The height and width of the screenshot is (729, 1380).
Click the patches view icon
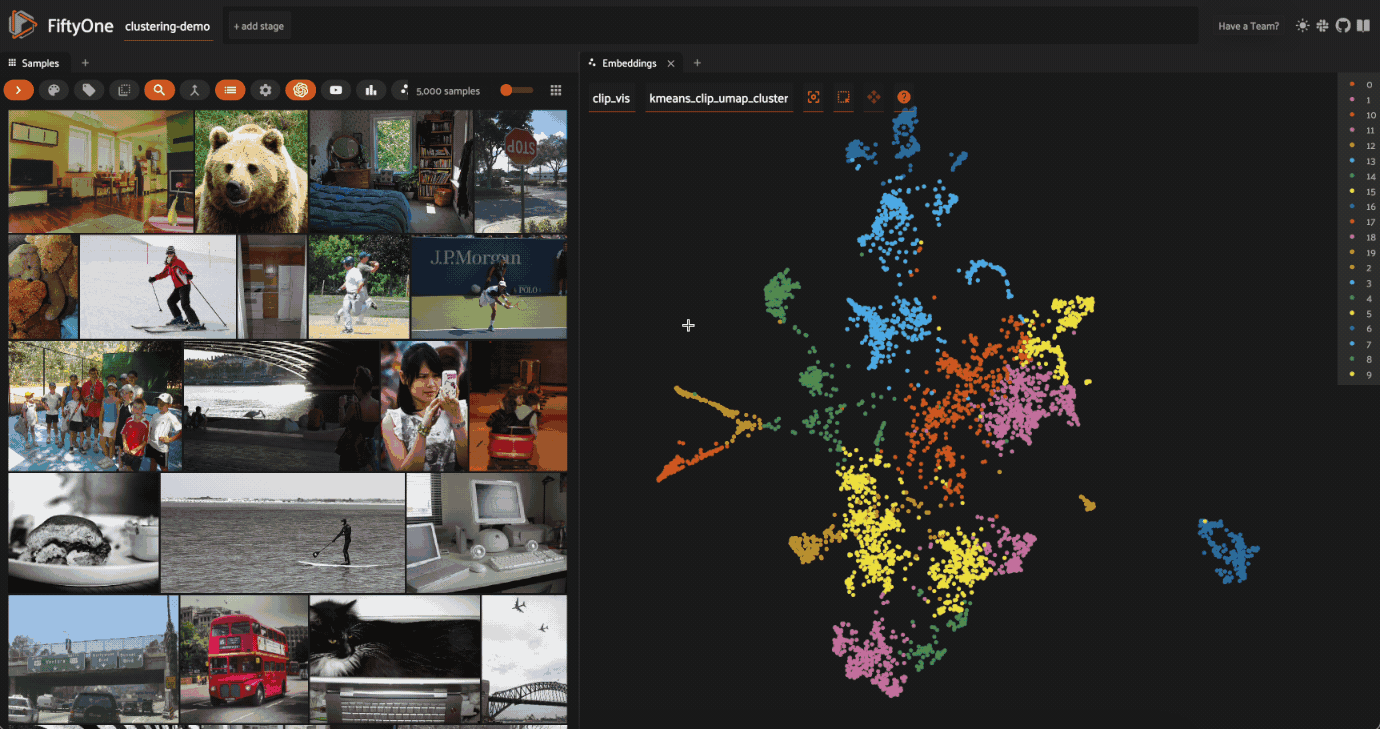(x=124, y=90)
